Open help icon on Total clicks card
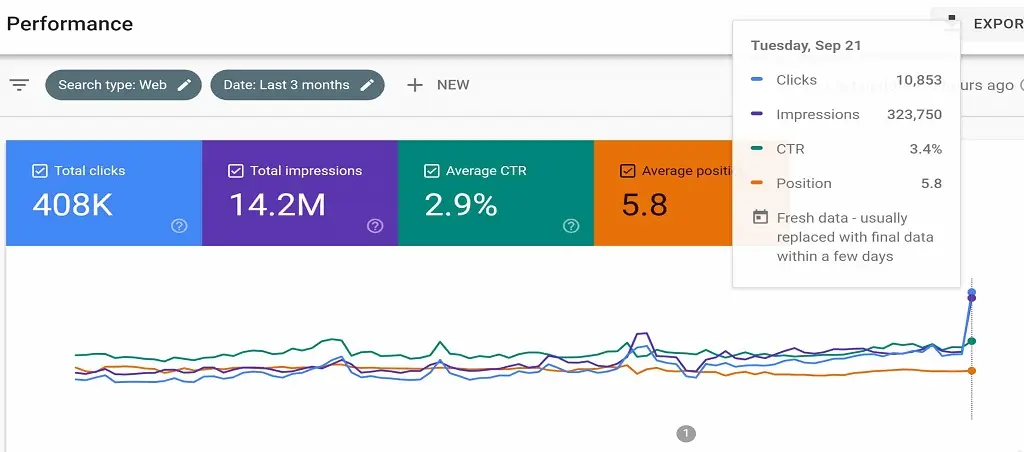 (179, 226)
